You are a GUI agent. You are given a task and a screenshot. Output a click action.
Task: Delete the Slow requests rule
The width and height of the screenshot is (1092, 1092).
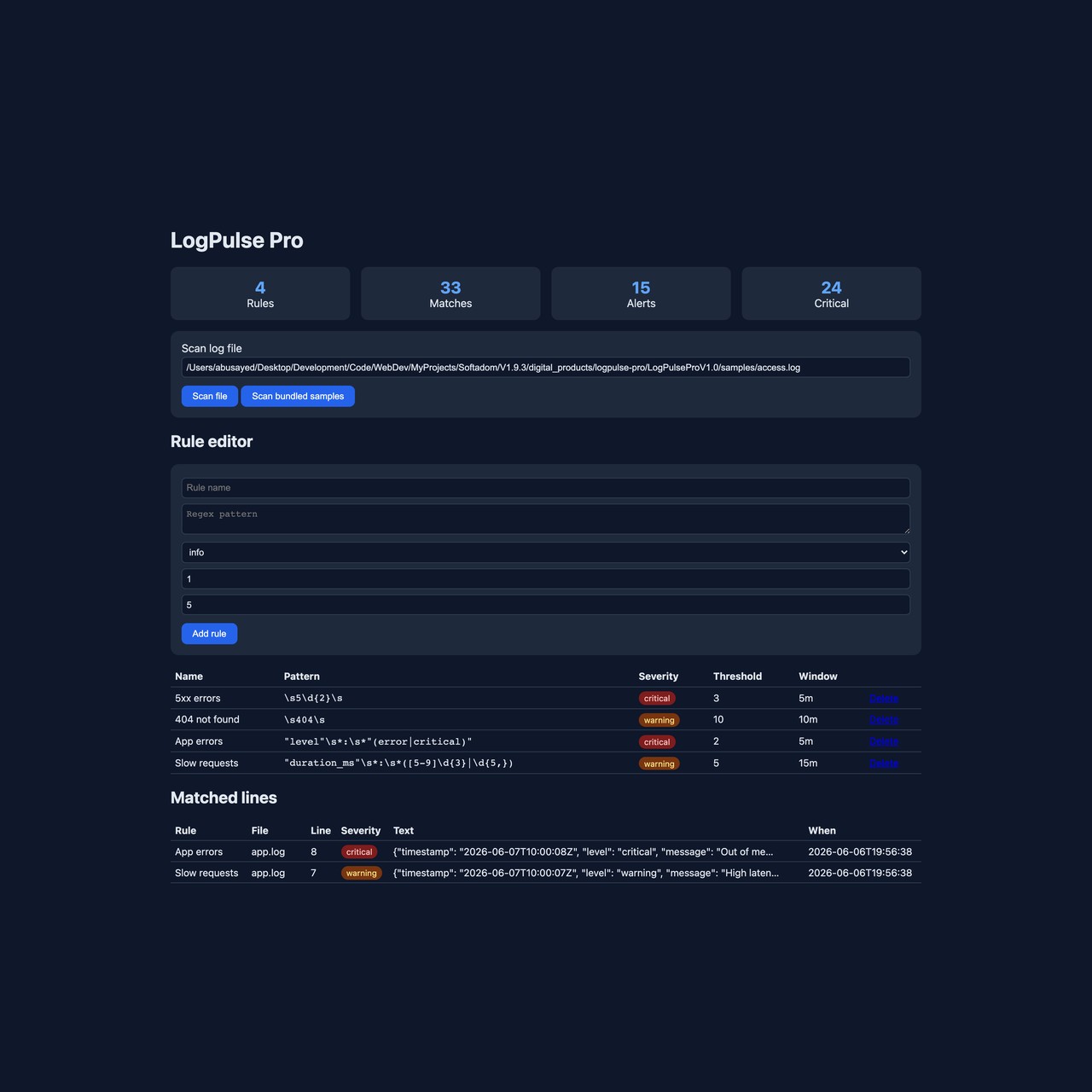[884, 764]
